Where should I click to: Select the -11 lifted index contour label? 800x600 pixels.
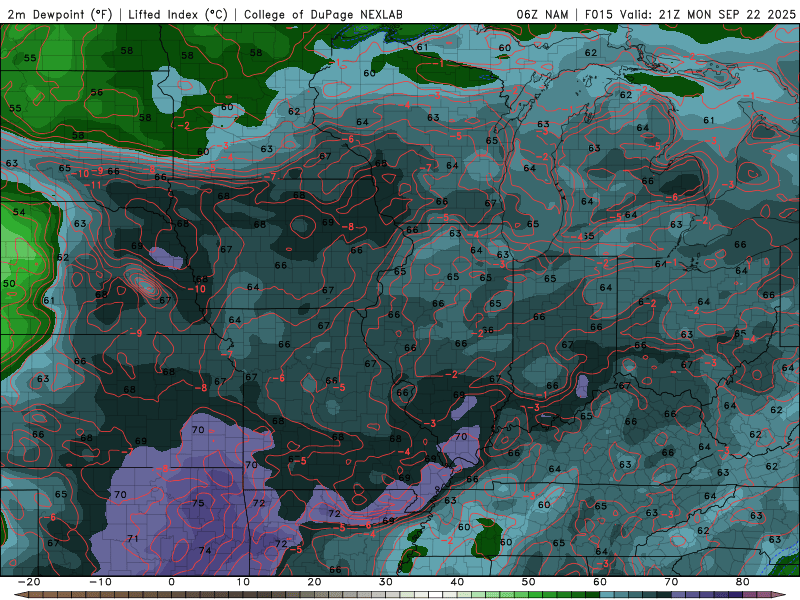92,185
